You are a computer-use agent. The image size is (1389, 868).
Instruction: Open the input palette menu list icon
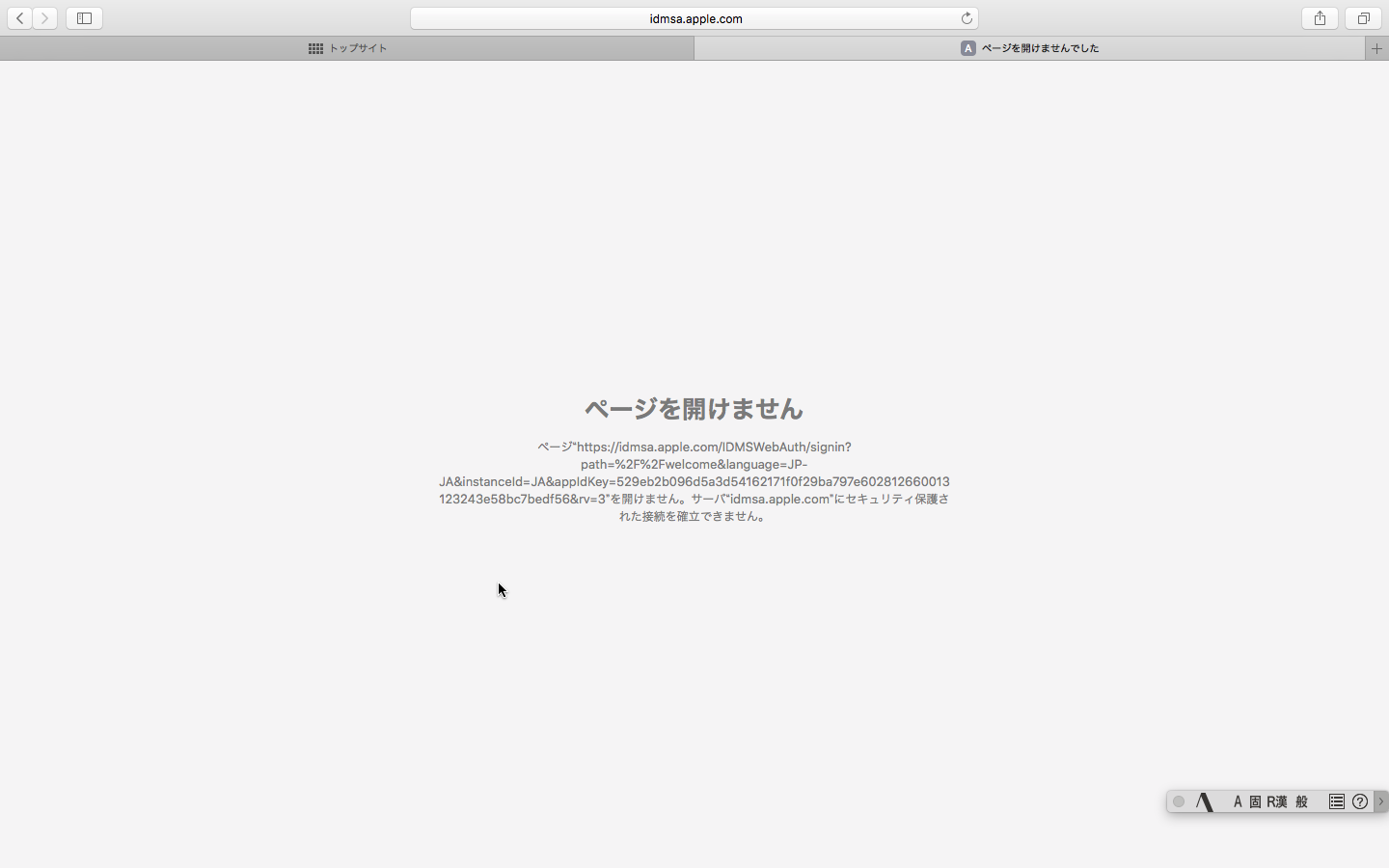(1337, 801)
